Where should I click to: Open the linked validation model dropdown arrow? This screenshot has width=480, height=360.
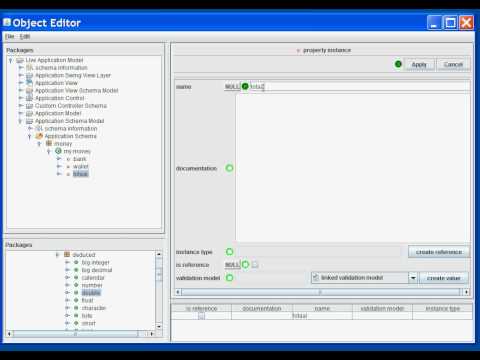[413, 278]
